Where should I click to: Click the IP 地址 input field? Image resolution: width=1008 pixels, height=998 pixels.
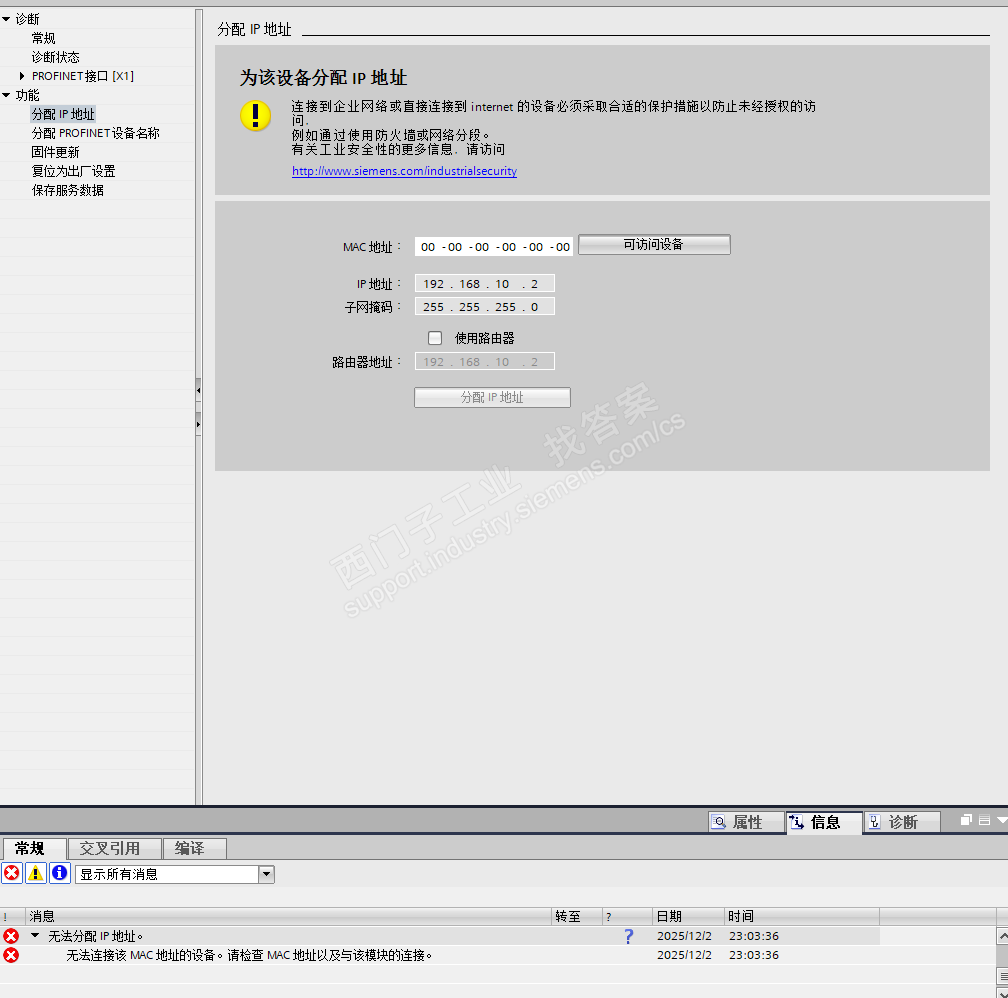click(x=485, y=284)
